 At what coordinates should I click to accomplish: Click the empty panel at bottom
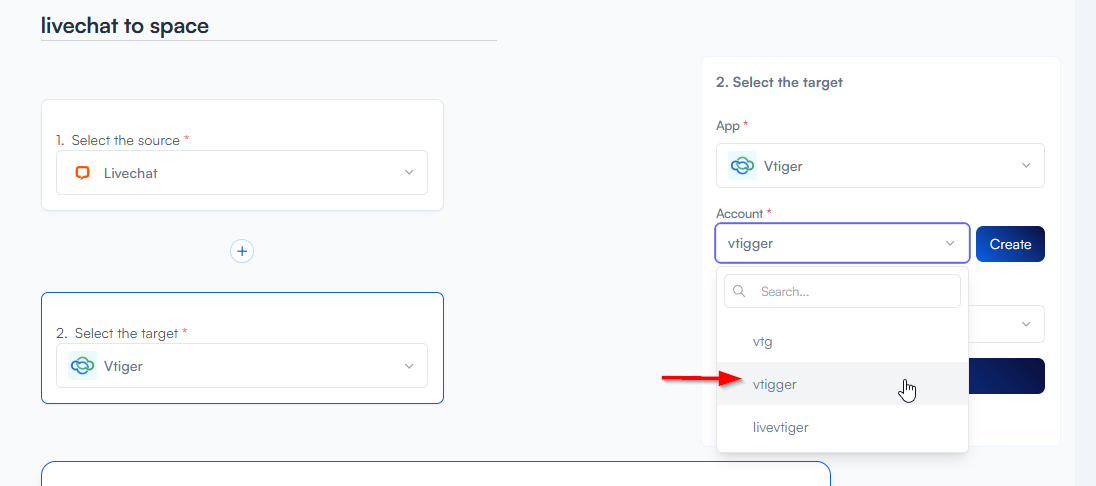tap(435, 474)
